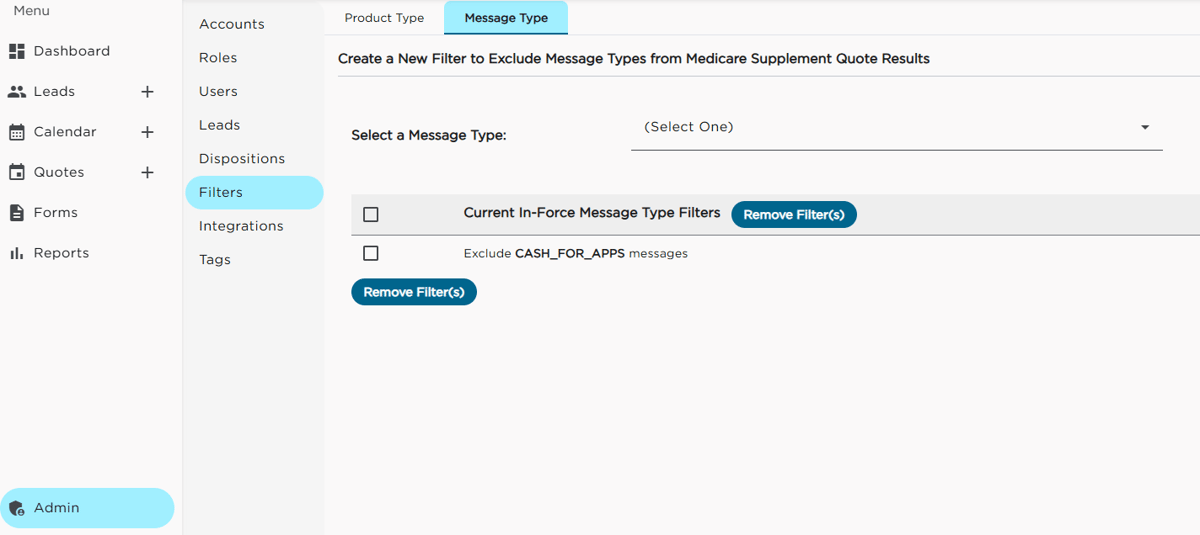Check the select-all header checkbox

(x=371, y=215)
